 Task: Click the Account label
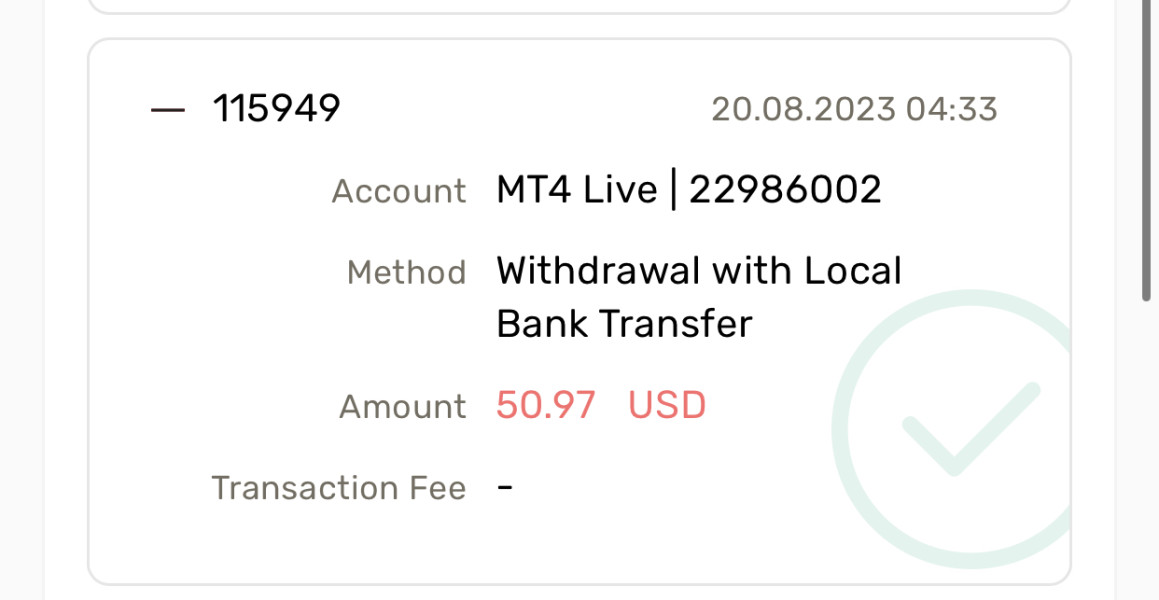(398, 190)
